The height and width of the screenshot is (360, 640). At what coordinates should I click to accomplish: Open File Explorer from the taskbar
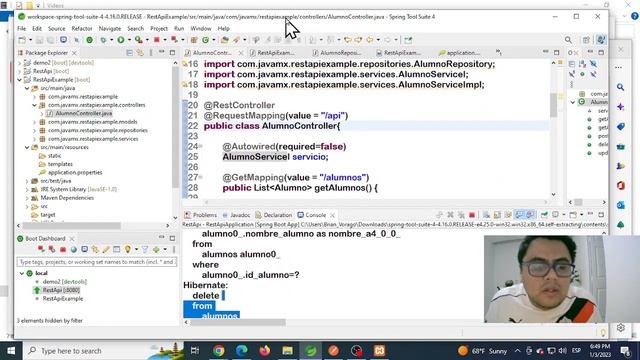coord(287,351)
